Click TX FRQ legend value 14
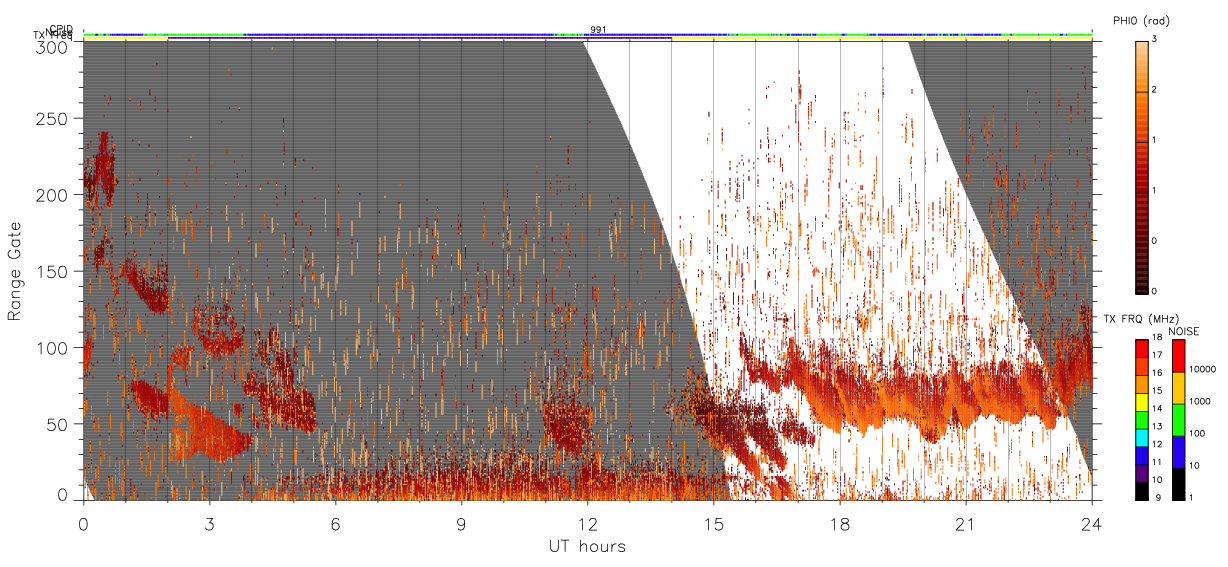Viewport: 1228px width, 567px height. 1157,408
